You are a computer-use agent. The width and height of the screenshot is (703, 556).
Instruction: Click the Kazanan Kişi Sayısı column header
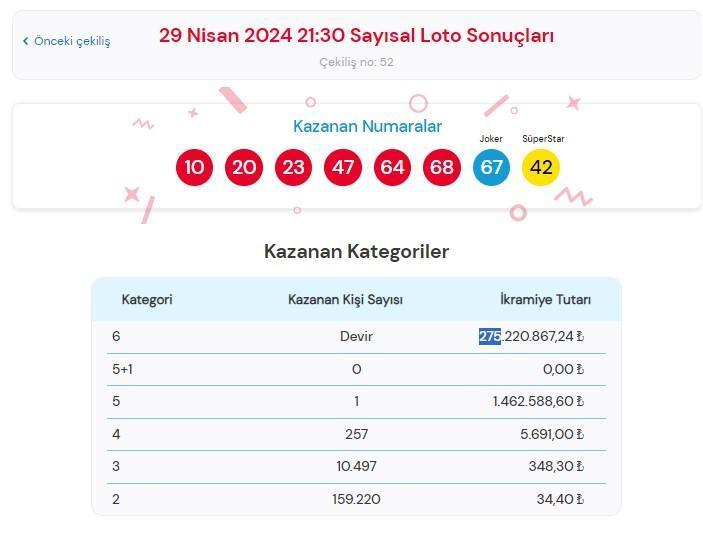pos(345,300)
